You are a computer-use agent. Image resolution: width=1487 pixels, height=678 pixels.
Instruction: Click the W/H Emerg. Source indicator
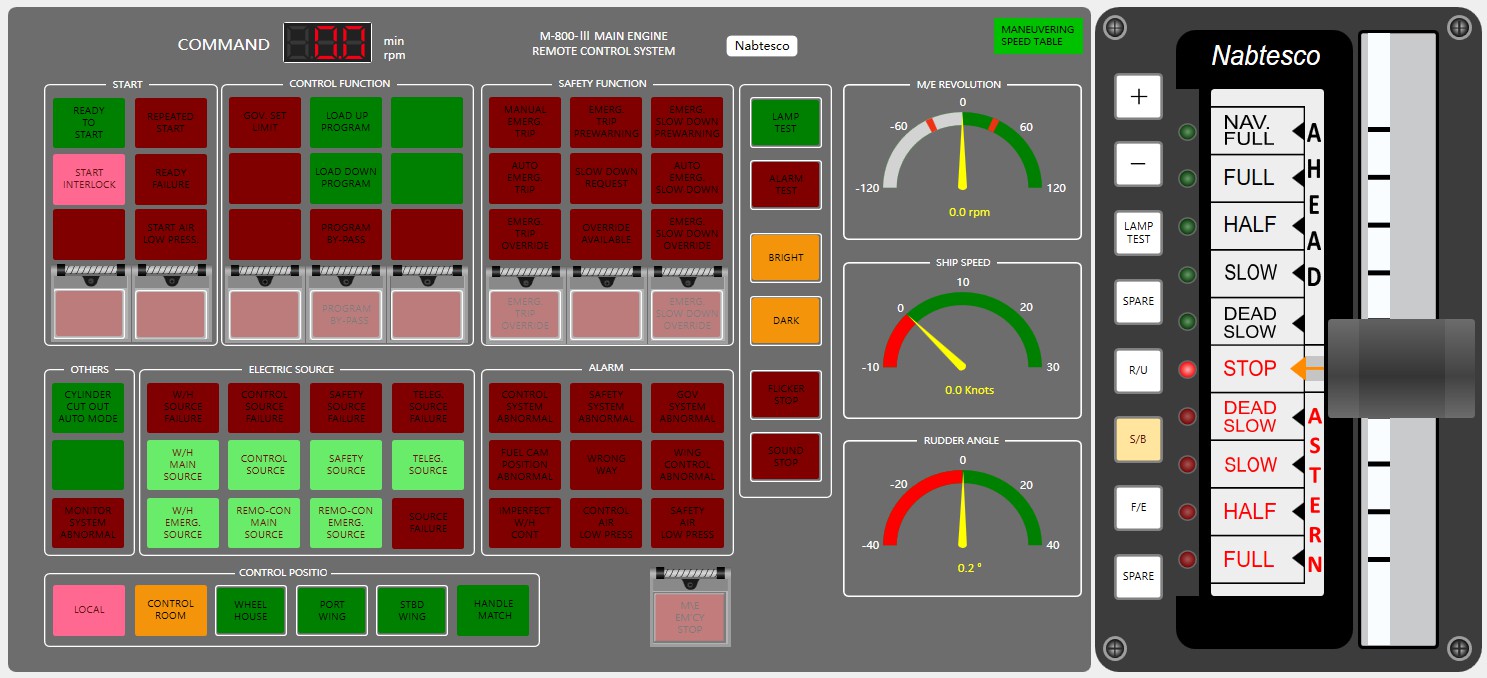[x=183, y=523]
